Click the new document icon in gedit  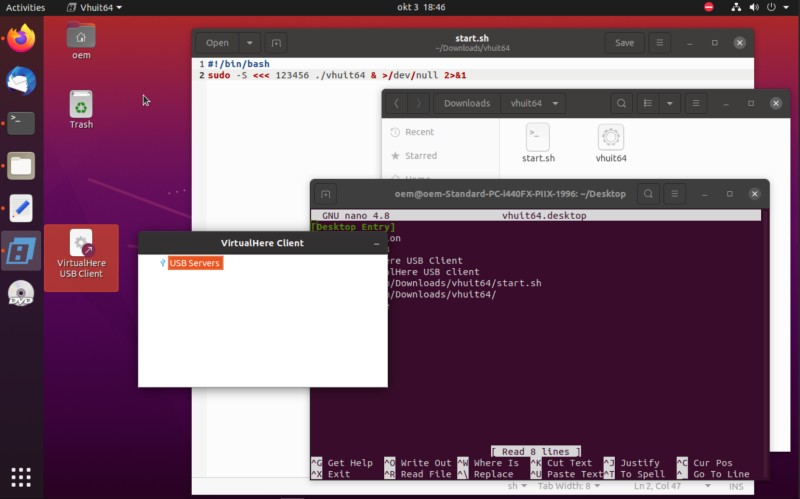click(276, 43)
